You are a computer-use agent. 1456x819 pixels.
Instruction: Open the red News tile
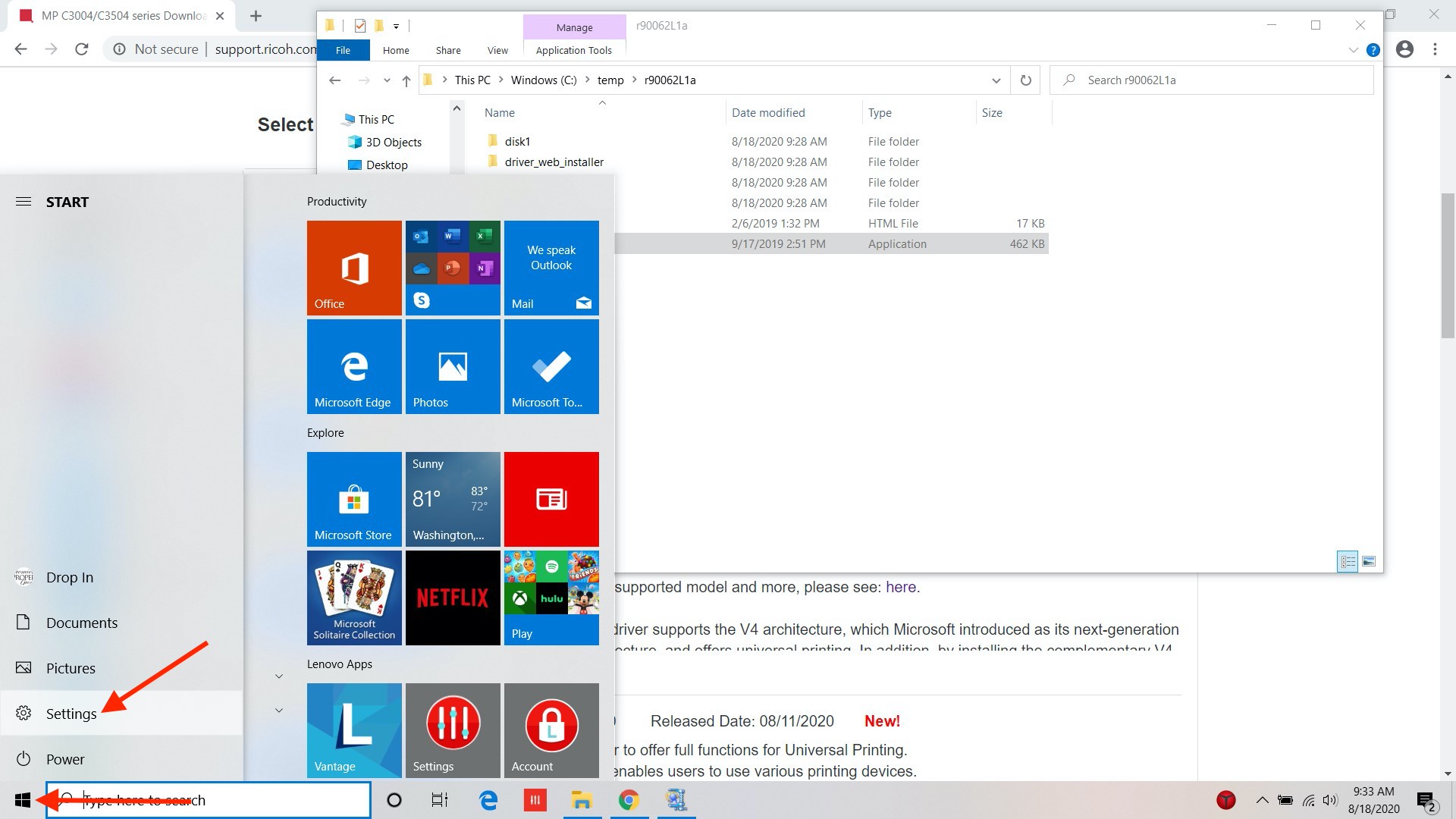pos(551,499)
